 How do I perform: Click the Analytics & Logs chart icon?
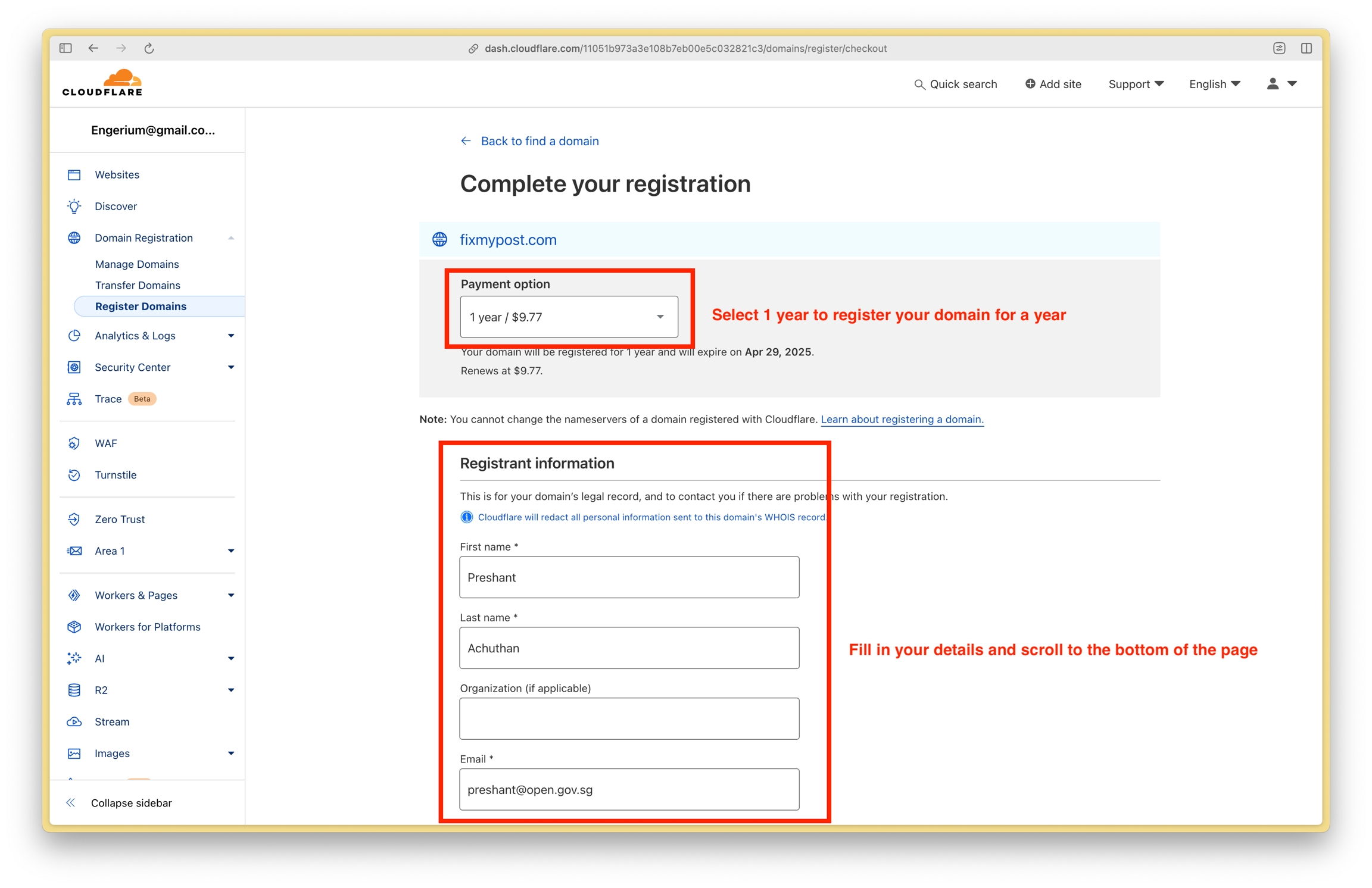pyautogui.click(x=74, y=336)
